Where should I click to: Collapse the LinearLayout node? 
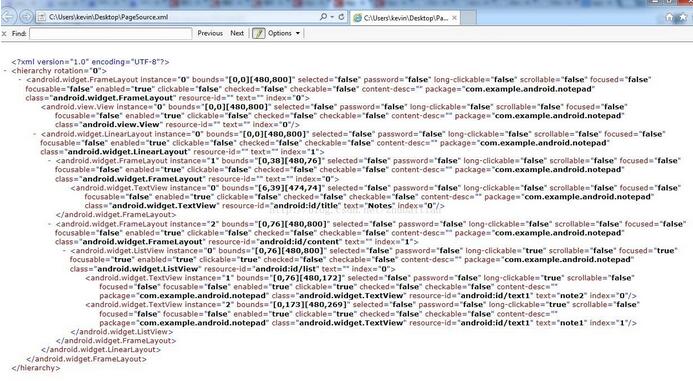point(34,133)
